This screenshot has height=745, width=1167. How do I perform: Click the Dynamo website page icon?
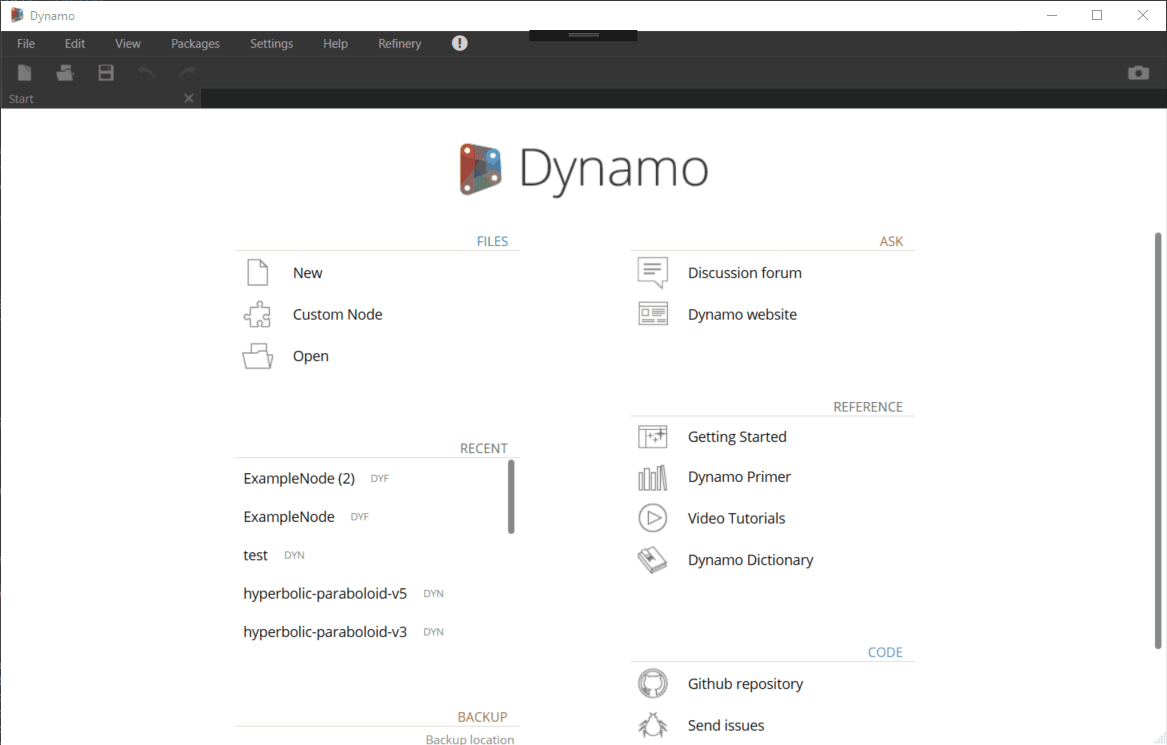click(653, 314)
